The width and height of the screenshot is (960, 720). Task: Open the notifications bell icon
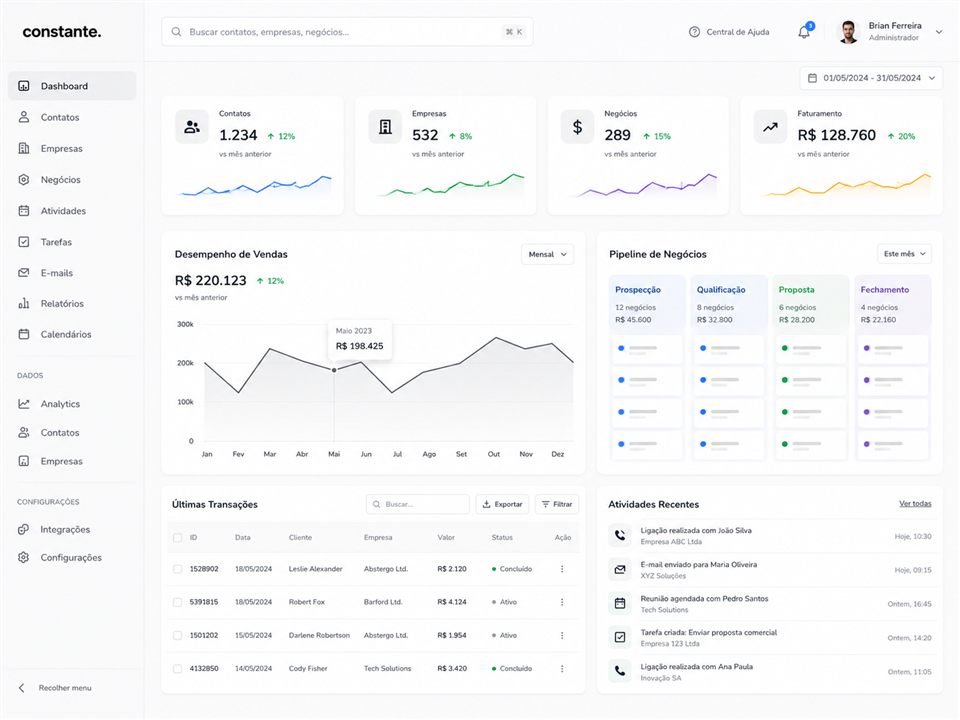tap(804, 32)
